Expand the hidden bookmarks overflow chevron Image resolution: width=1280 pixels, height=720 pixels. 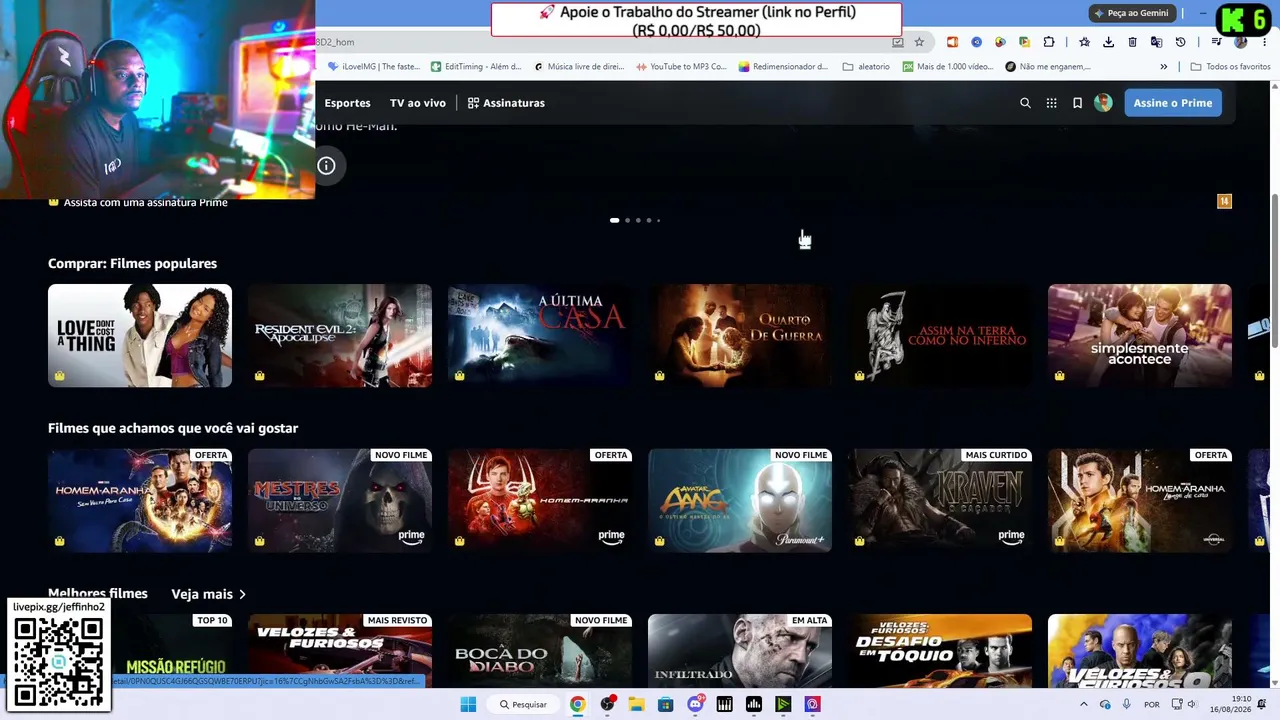click(1163, 67)
